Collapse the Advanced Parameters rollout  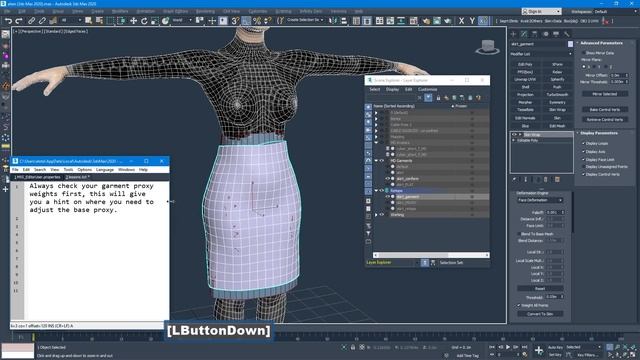coord(601,43)
